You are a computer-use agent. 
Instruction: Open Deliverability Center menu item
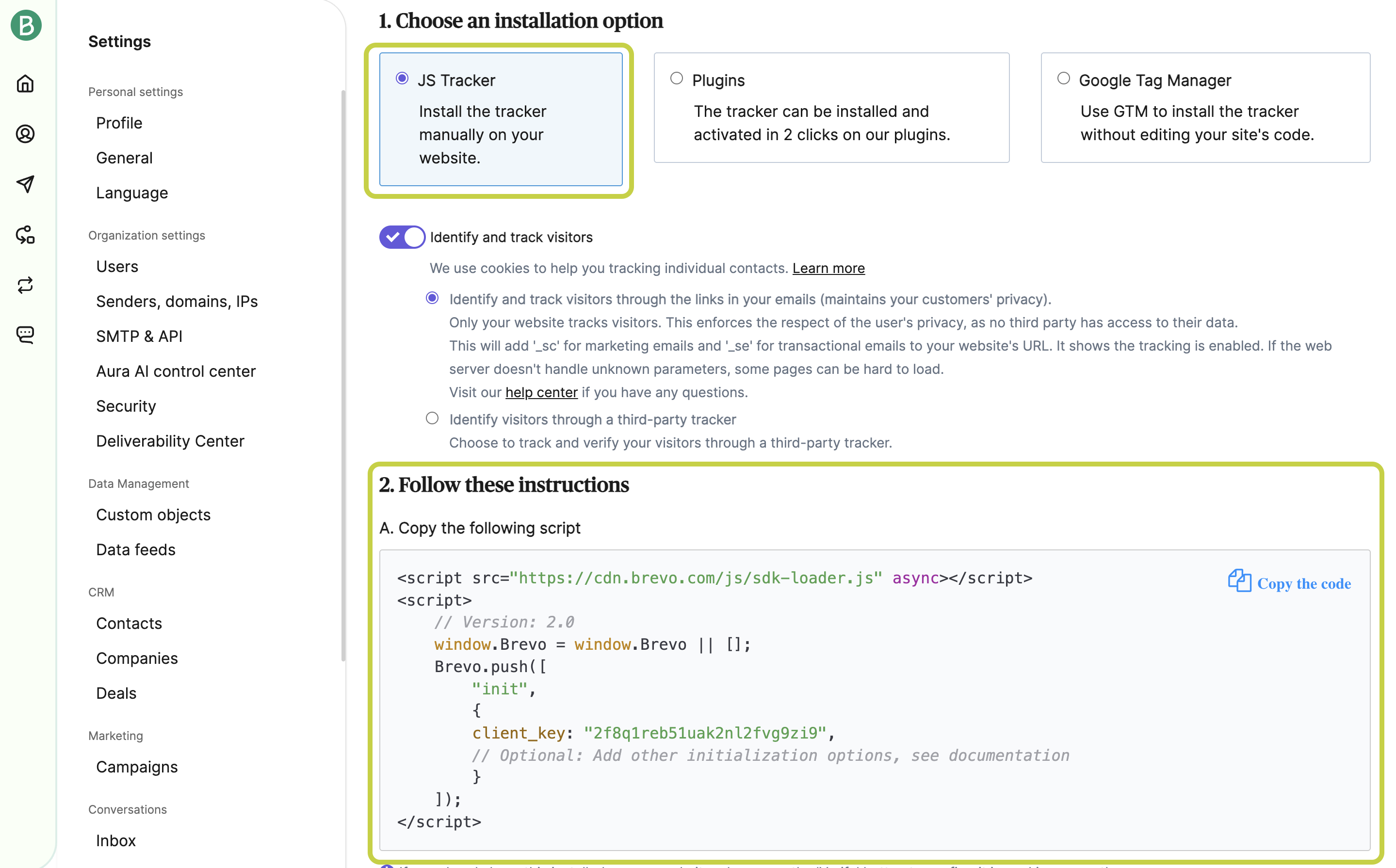tap(170, 441)
